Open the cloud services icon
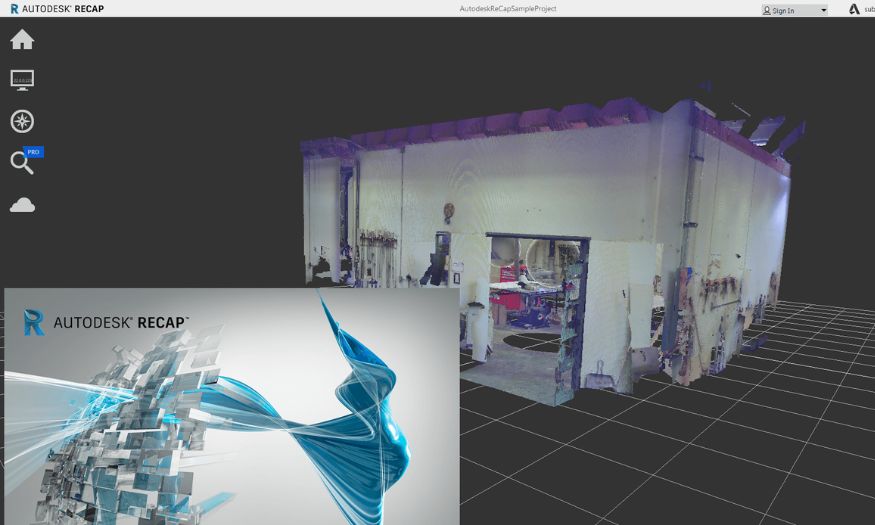Viewport: 875px width, 525px height. coord(22,205)
